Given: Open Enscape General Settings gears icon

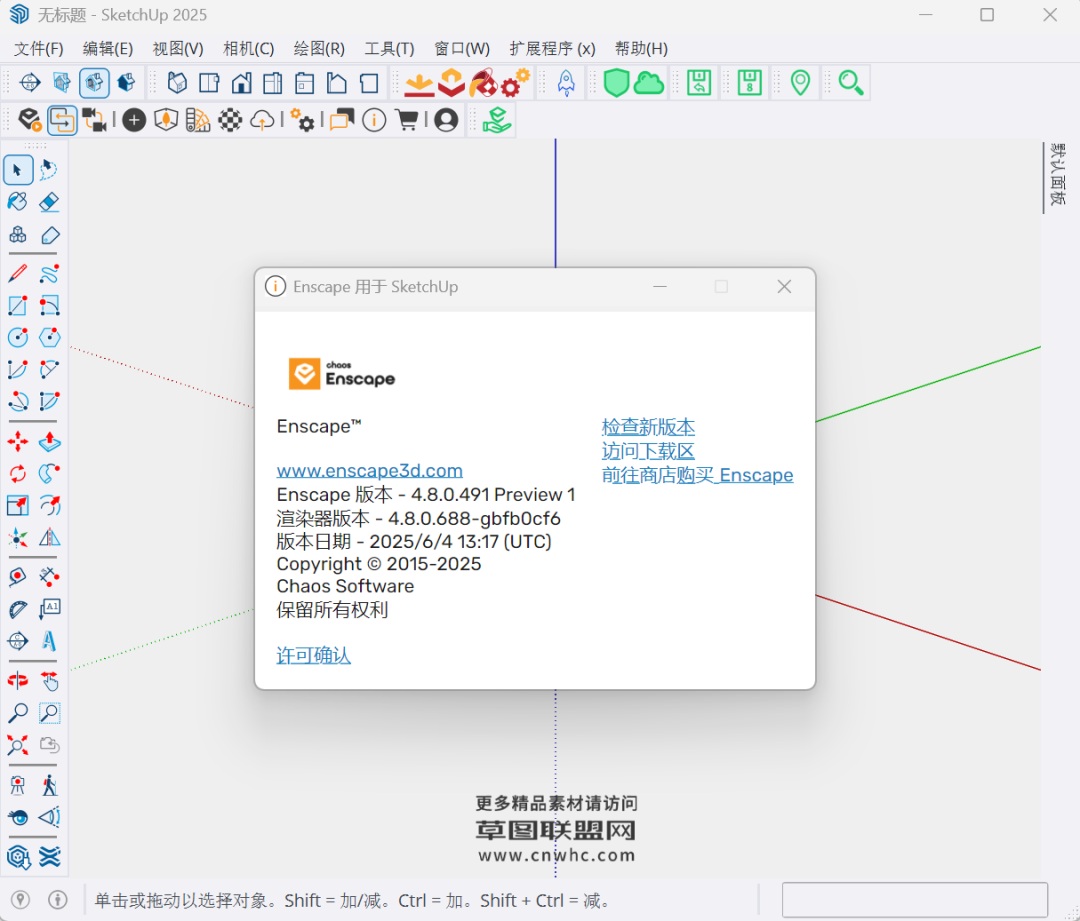Looking at the screenshot, I should click(302, 121).
